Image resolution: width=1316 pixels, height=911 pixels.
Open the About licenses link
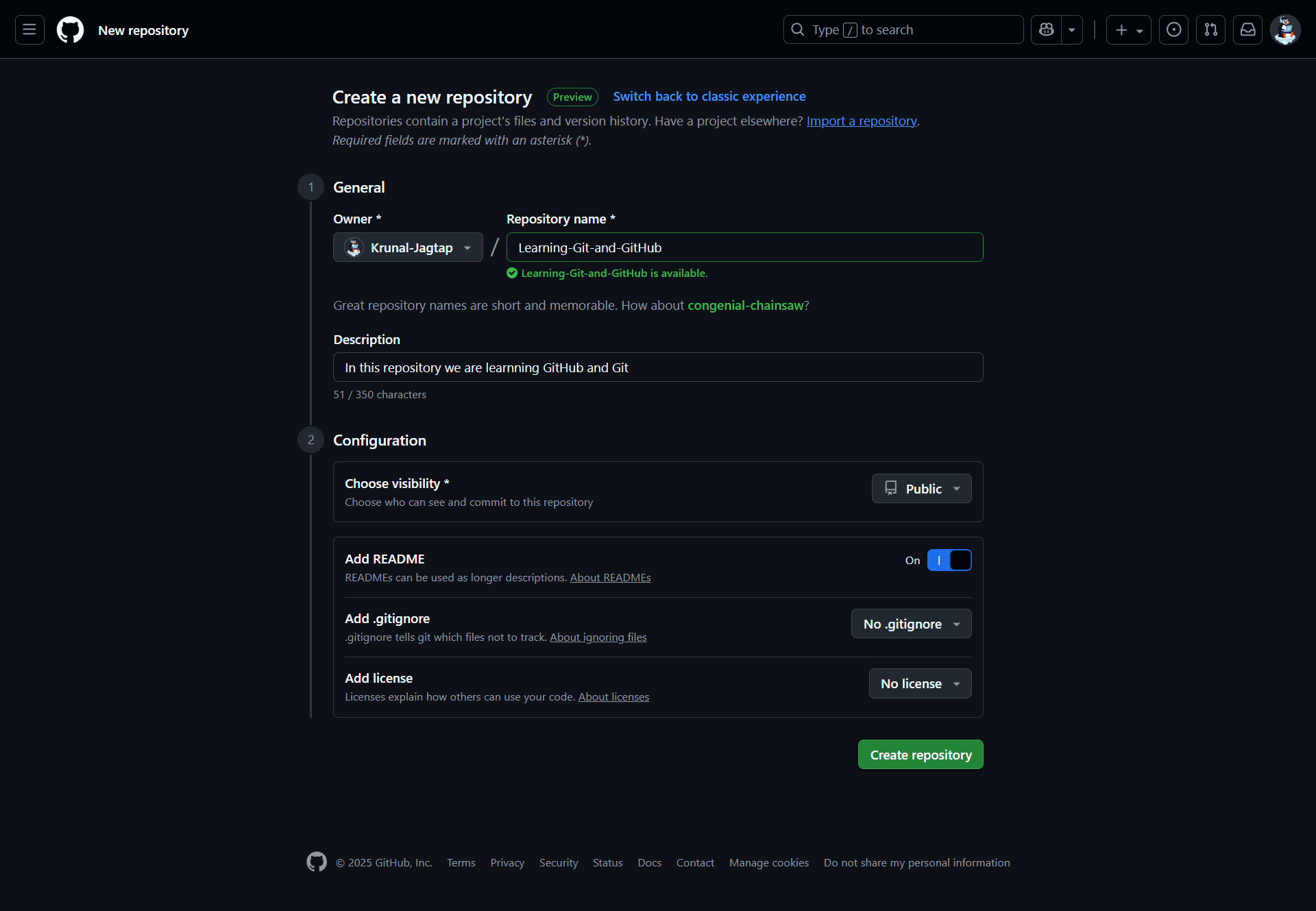pos(613,697)
